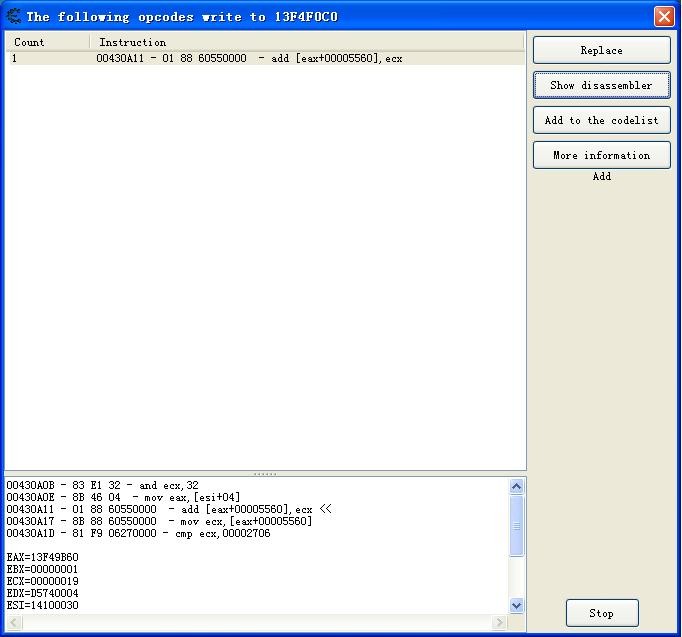Image resolution: width=682 pixels, height=637 pixels.
Task: Click the ESI=14100030 register value
Action: tap(43, 605)
